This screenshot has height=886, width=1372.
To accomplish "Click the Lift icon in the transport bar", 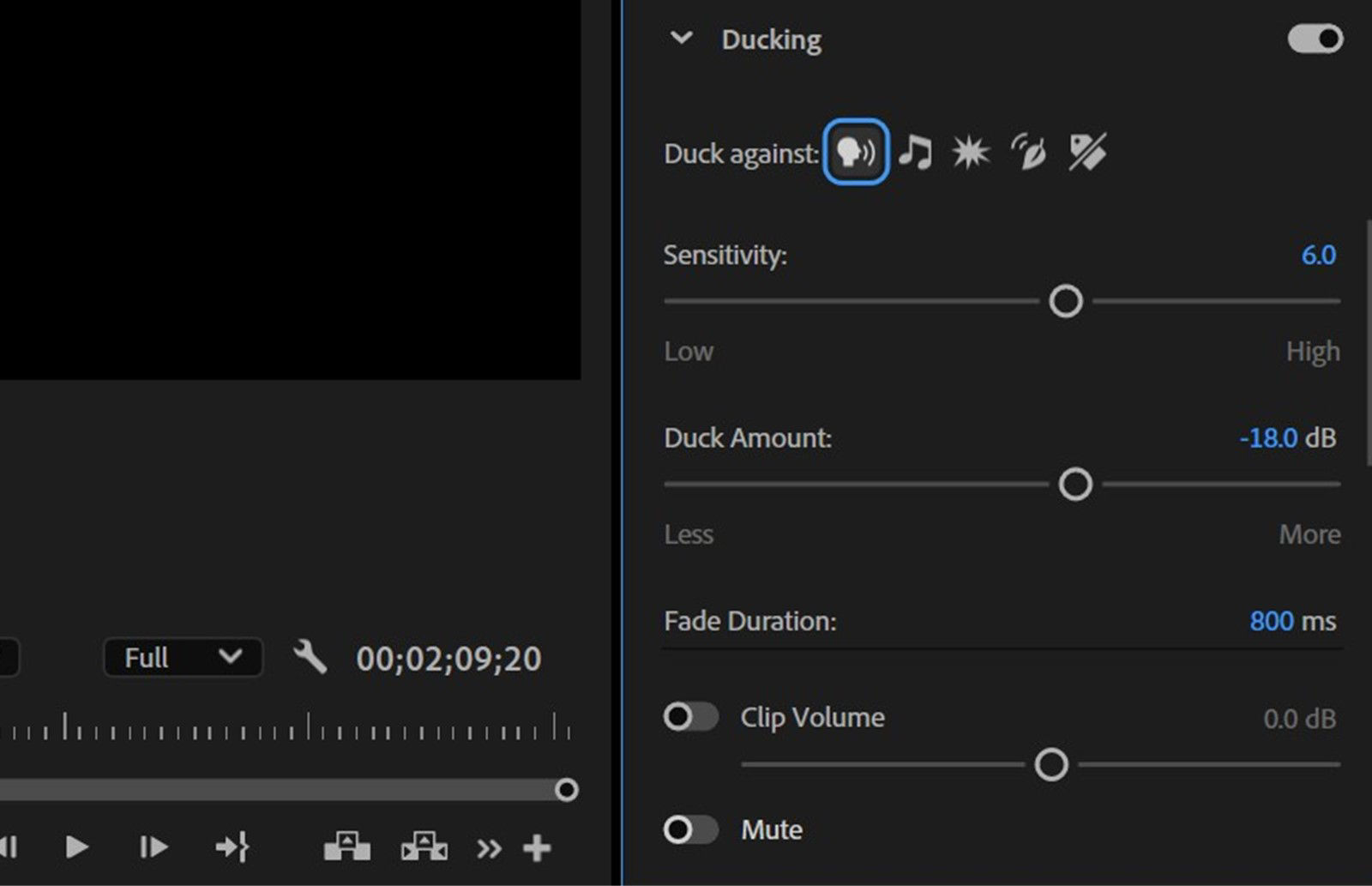I will coord(346,847).
